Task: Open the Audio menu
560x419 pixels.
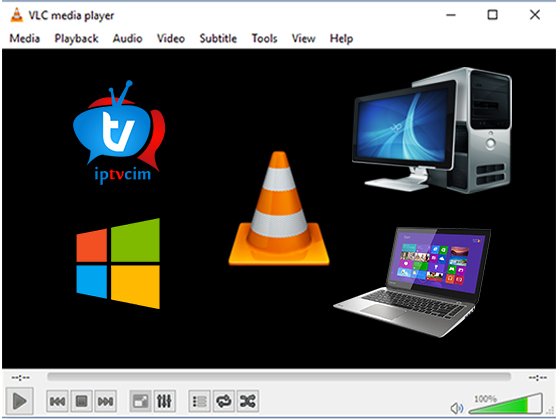Action: pyautogui.click(x=128, y=38)
